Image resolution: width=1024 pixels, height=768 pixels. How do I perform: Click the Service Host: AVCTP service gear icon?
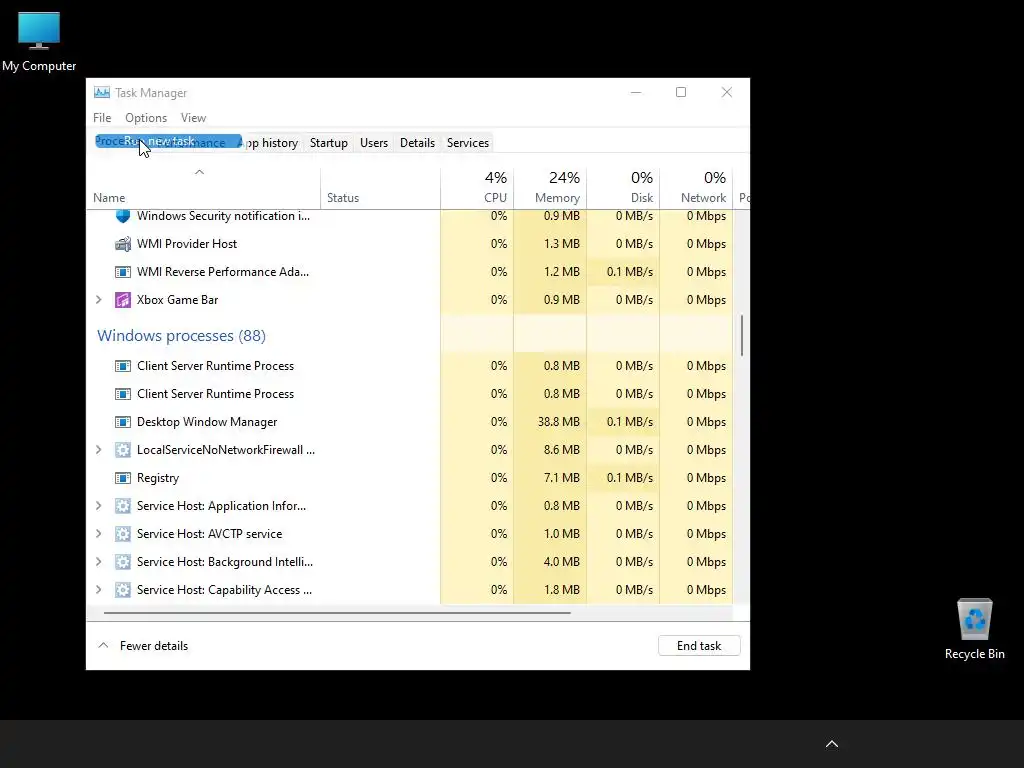click(x=123, y=535)
